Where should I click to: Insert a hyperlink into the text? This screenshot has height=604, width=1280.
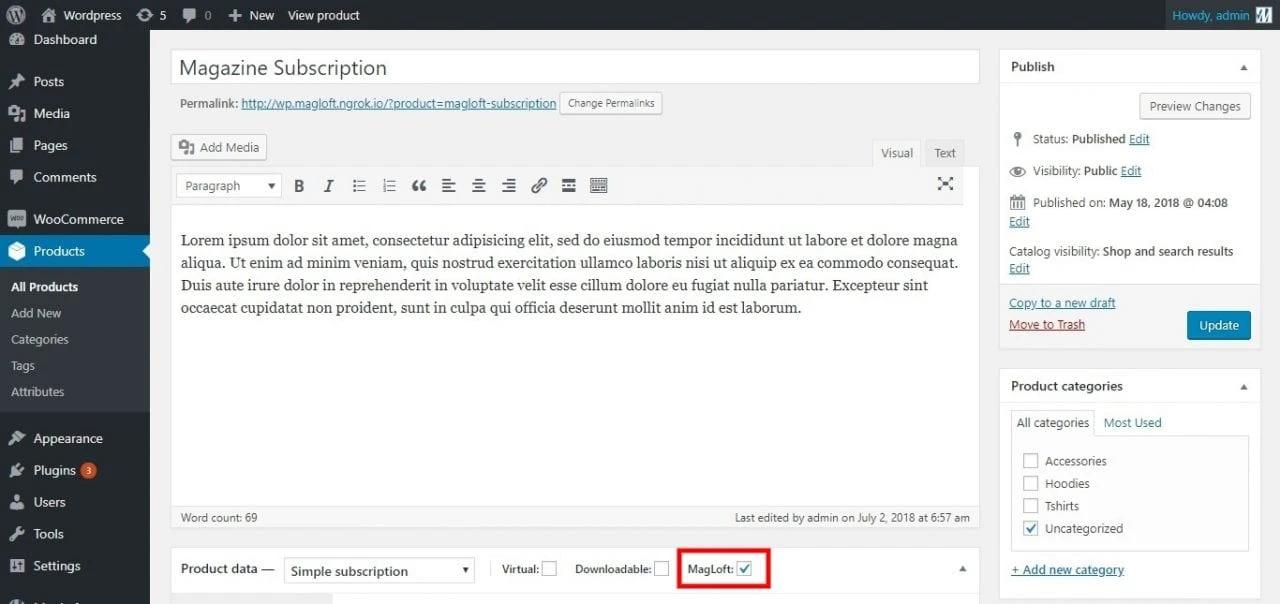tap(539, 185)
